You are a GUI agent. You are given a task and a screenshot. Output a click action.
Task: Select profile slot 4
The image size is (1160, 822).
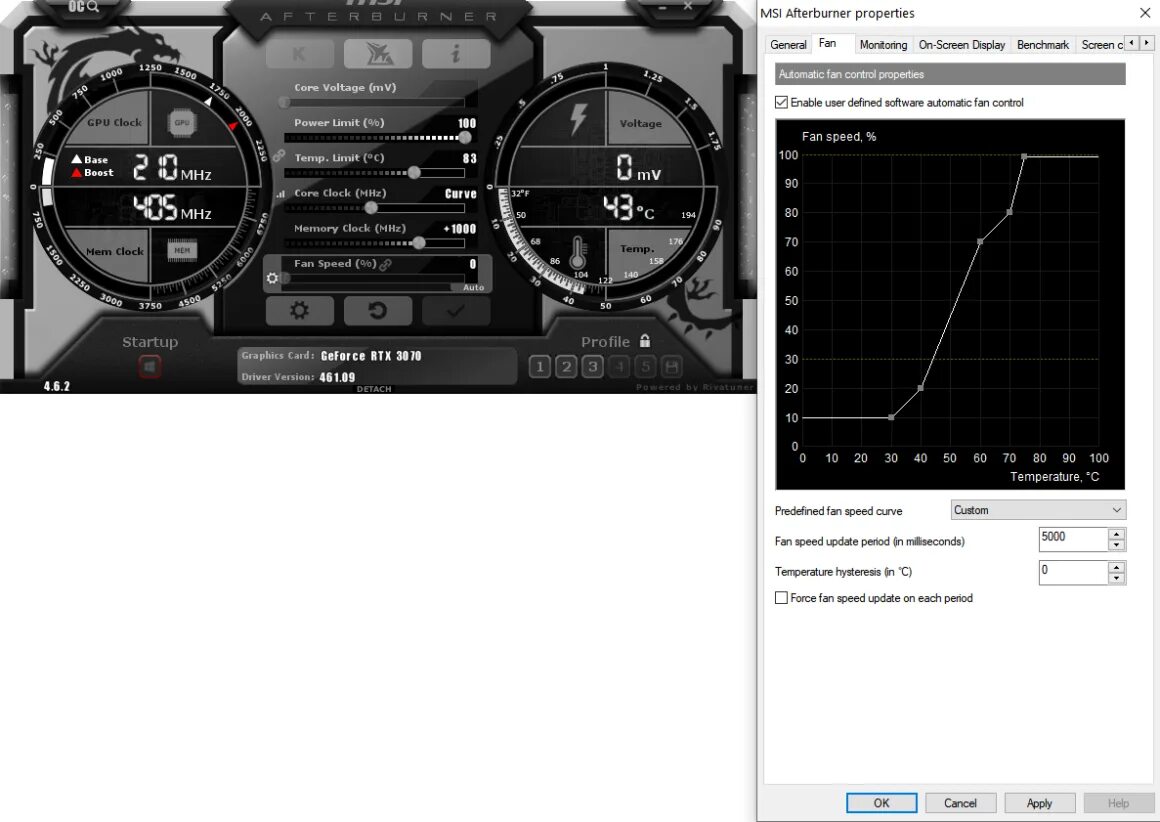619,366
